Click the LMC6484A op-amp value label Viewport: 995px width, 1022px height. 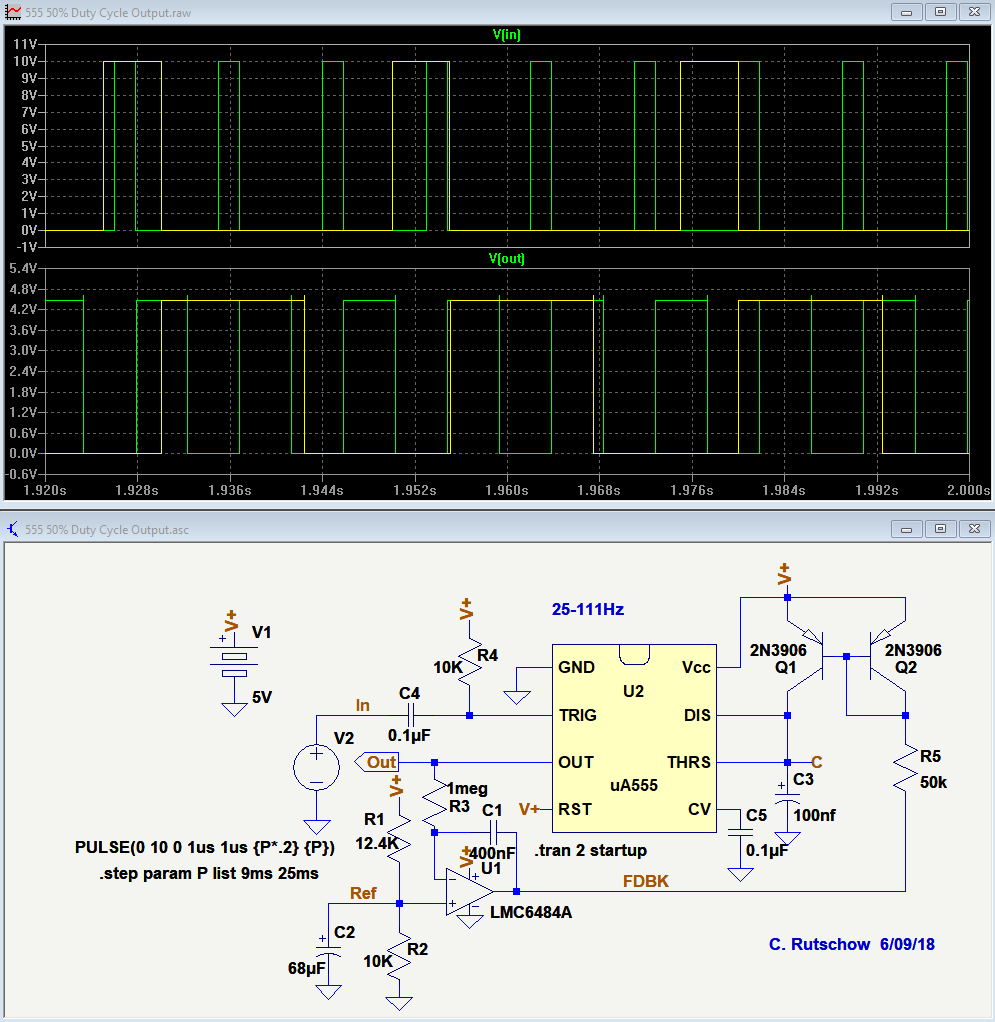click(x=531, y=912)
